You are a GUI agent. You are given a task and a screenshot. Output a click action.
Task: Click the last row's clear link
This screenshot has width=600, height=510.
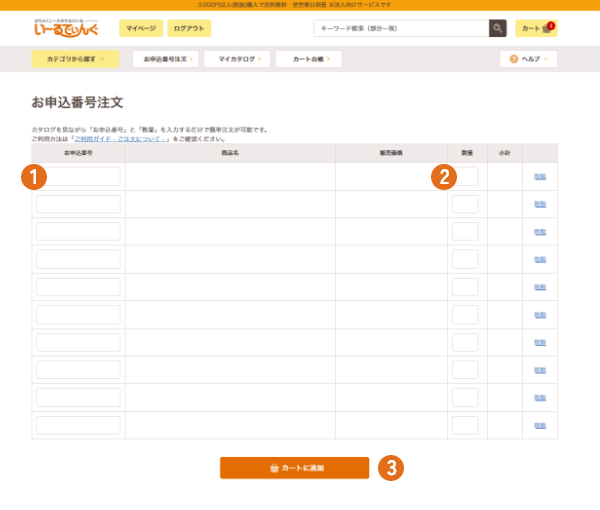tap(540, 425)
